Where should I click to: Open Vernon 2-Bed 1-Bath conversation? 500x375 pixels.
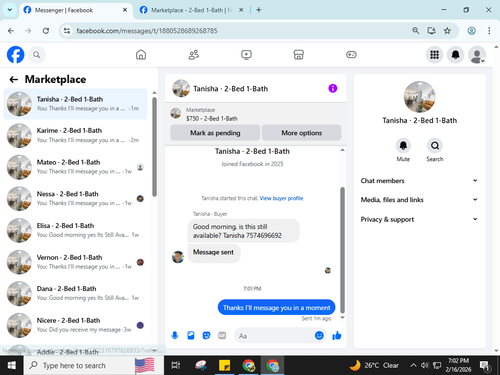(x=75, y=262)
